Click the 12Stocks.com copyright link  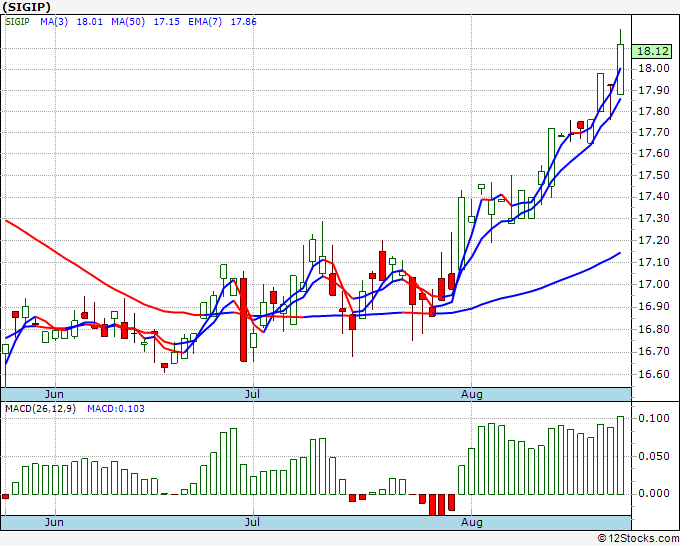[638, 538]
